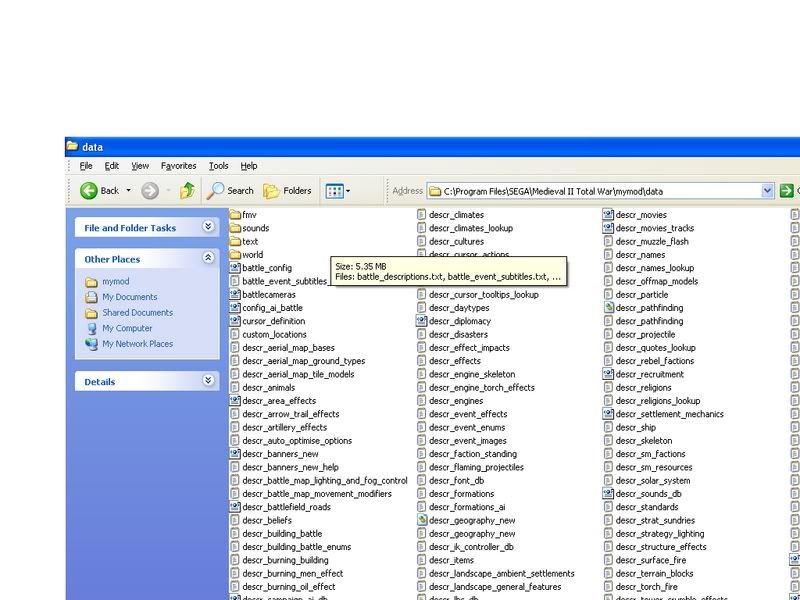Click the descr_beliefs file icon
800x600 pixels.
coord(235,520)
